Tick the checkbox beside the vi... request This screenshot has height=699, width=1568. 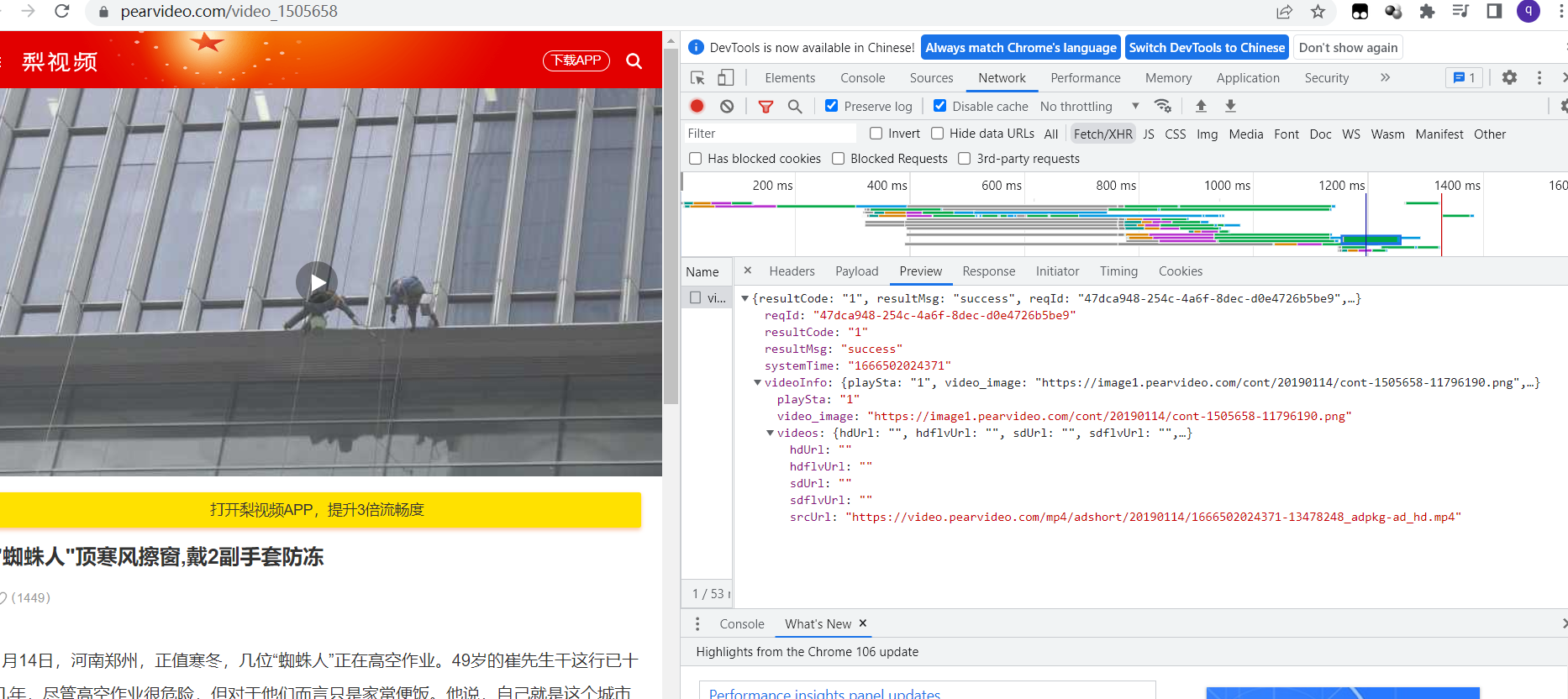point(696,297)
